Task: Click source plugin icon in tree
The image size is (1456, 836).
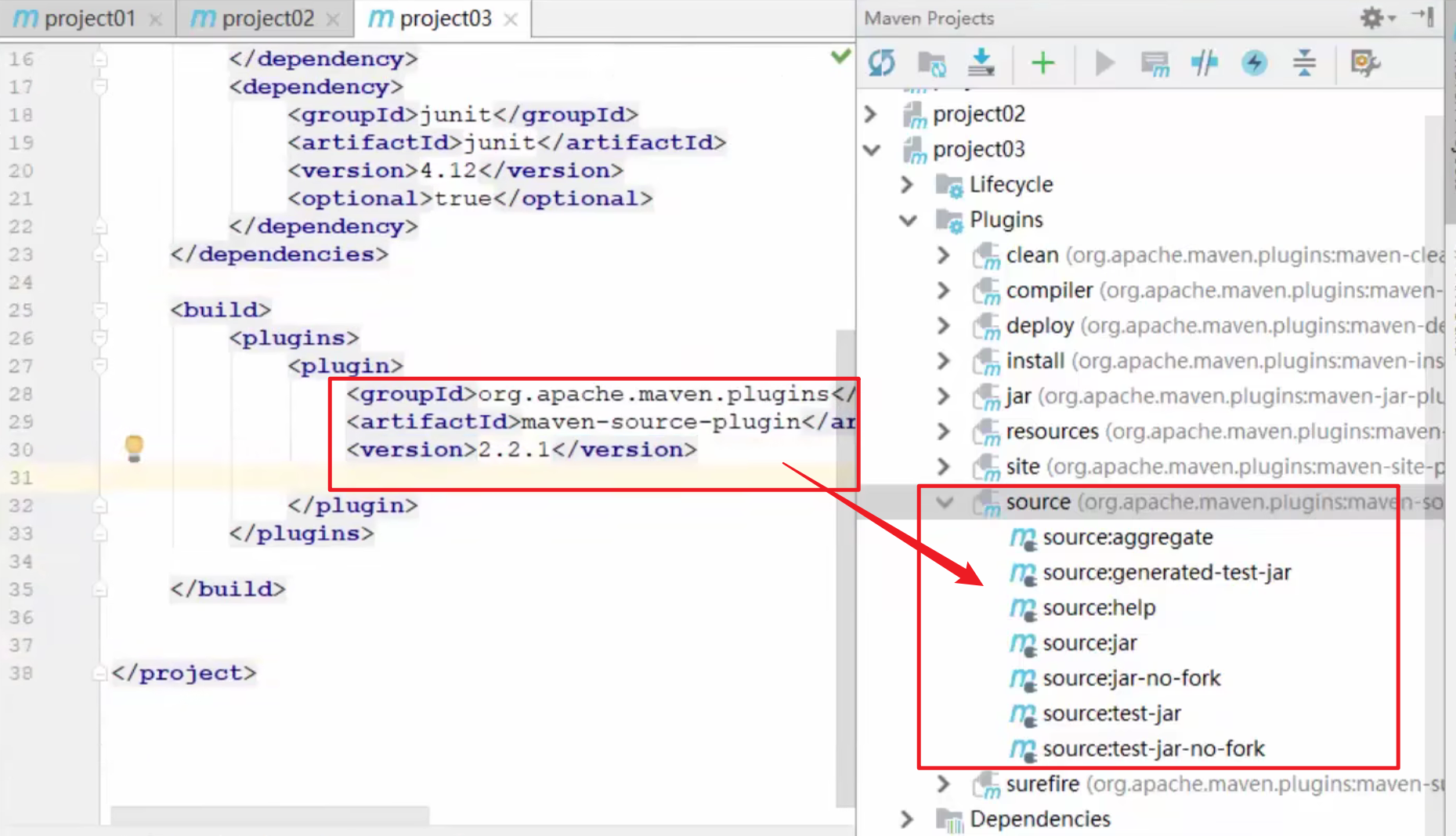Action: [x=986, y=503]
